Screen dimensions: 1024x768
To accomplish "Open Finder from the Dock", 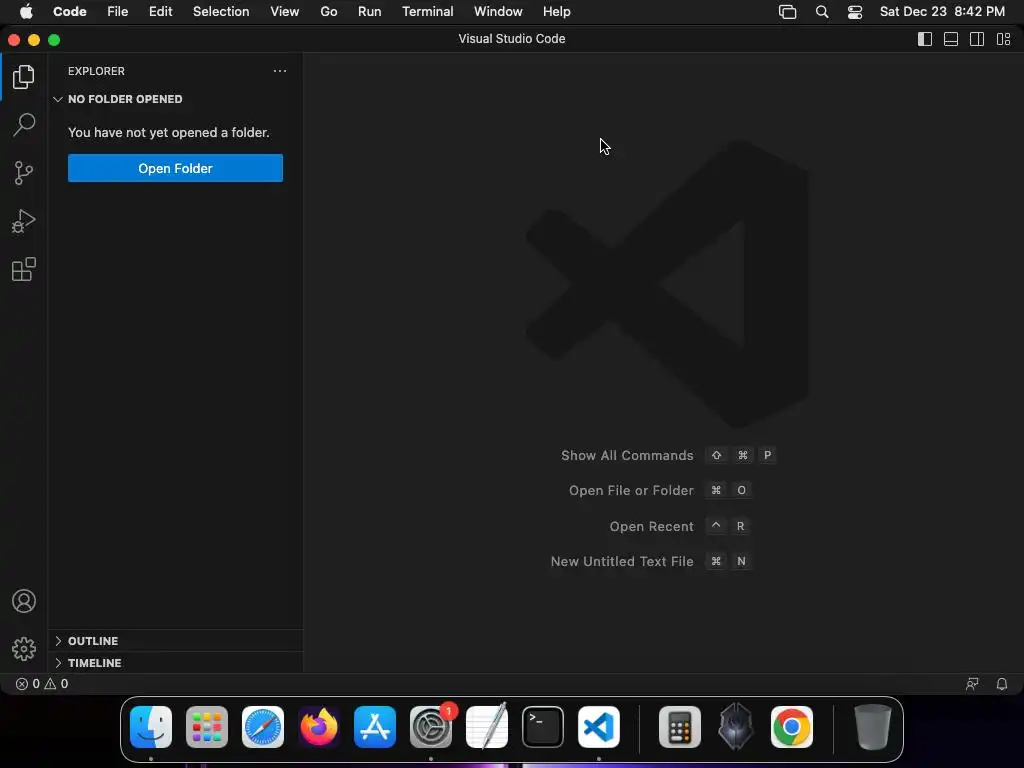I will (151, 727).
